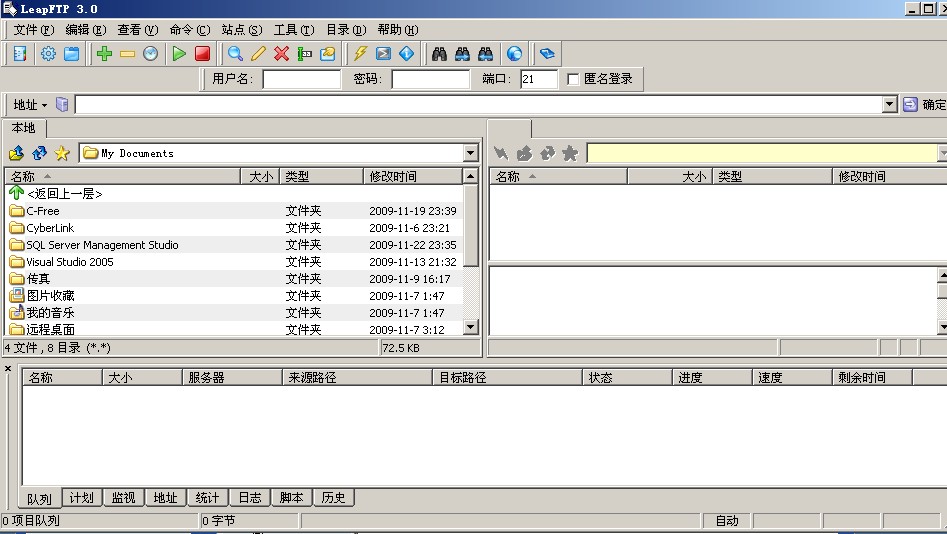Click the red X delete icon
Image resolution: width=947 pixels, height=534 pixels.
point(281,54)
